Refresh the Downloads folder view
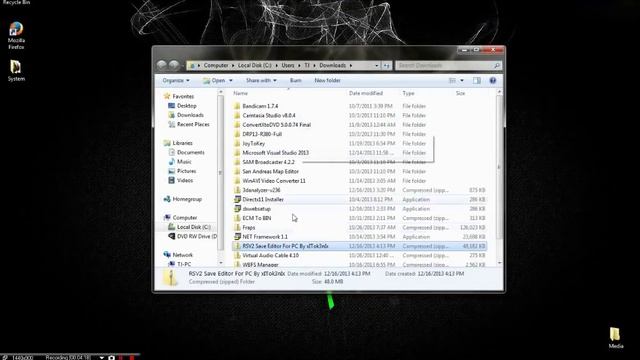This screenshot has height=360, width=640. tap(386, 65)
